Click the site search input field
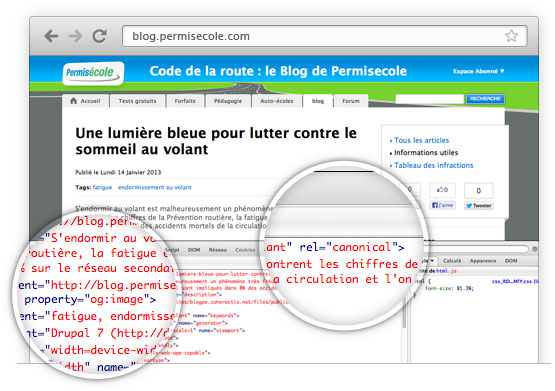This screenshot has width=555, height=391. 429,99
